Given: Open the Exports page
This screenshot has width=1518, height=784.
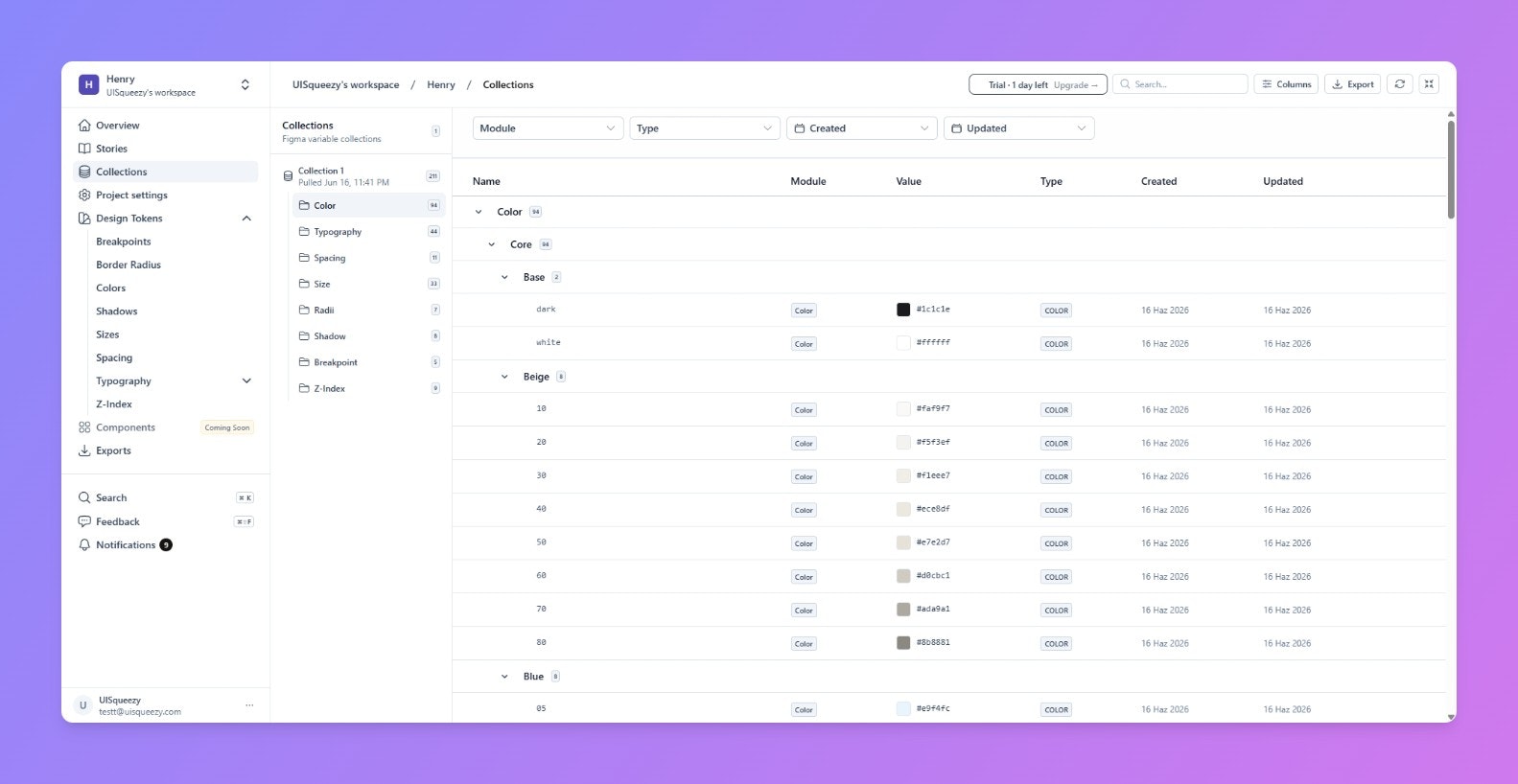Looking at the screenshot, I should point(165,450).
